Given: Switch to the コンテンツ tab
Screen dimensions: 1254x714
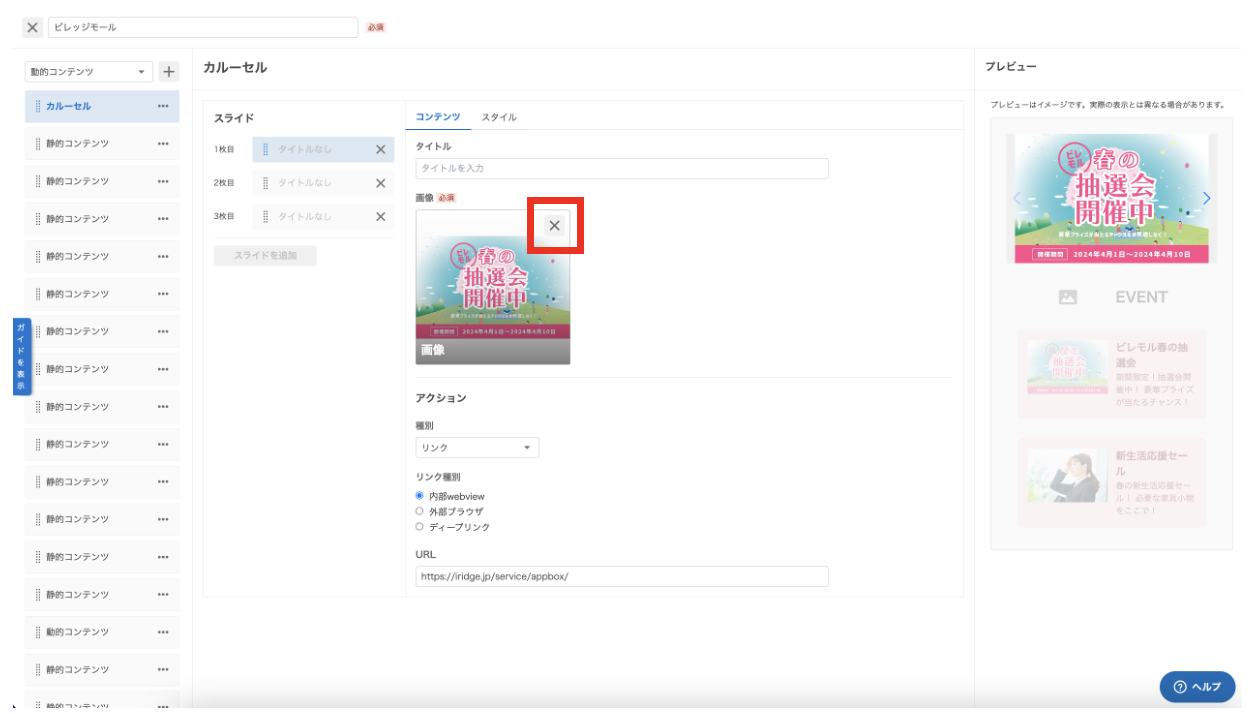Looking at the screenshot, I should (x=438, y=117).
